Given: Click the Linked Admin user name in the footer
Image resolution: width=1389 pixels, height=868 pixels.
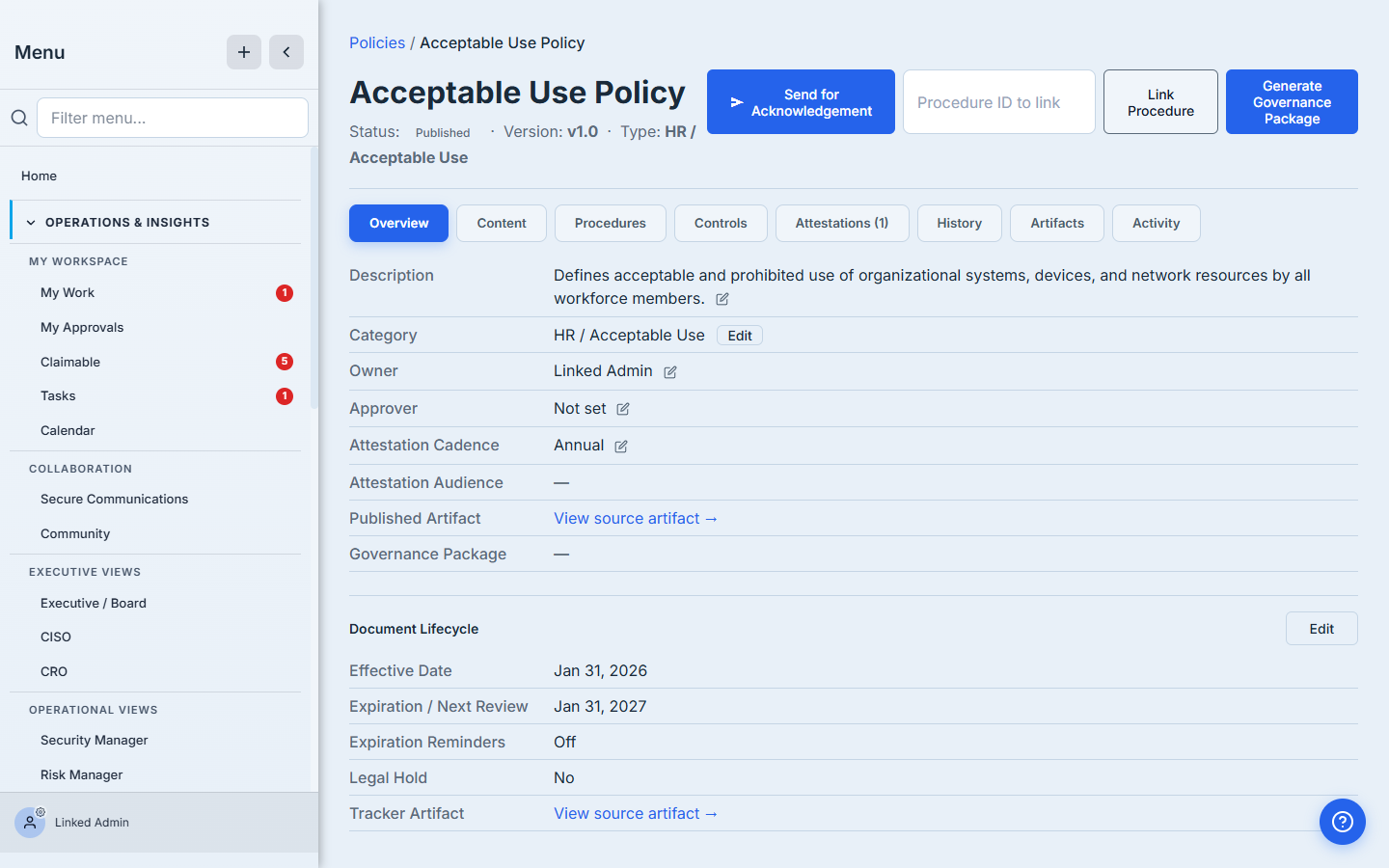Looking at the screenshot, I should [x=93, y=823].
